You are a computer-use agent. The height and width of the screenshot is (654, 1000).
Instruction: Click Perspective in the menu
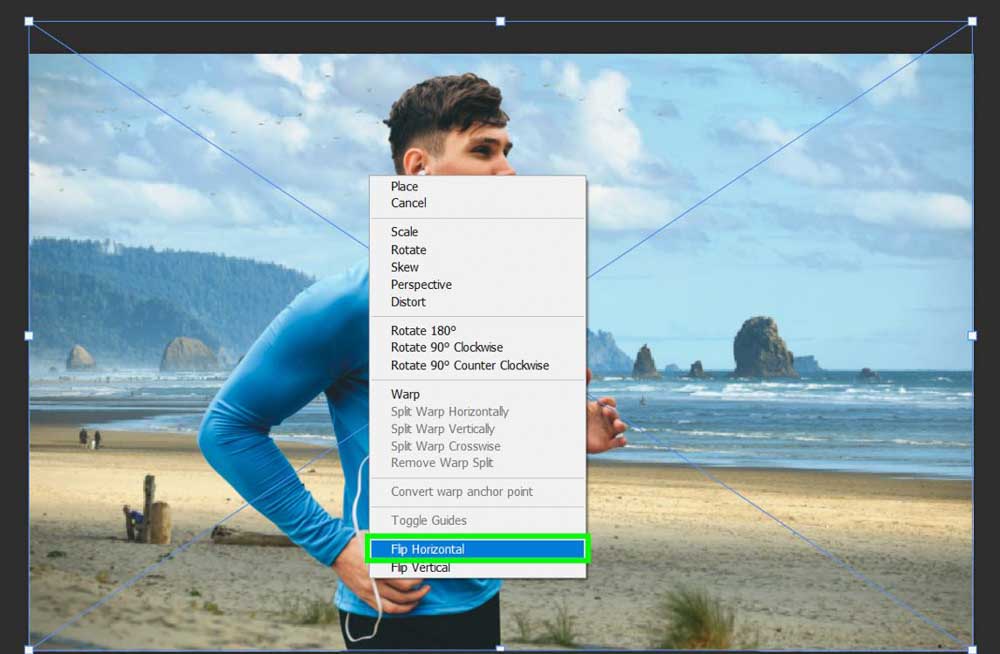point(477,284)
